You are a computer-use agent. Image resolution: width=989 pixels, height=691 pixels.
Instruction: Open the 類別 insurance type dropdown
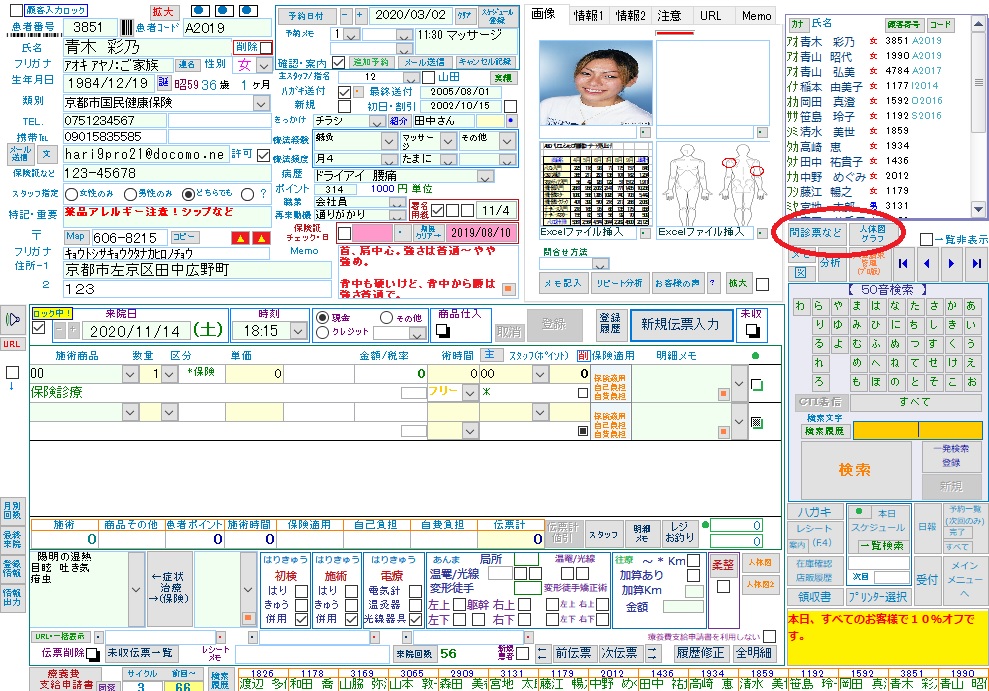262,103
